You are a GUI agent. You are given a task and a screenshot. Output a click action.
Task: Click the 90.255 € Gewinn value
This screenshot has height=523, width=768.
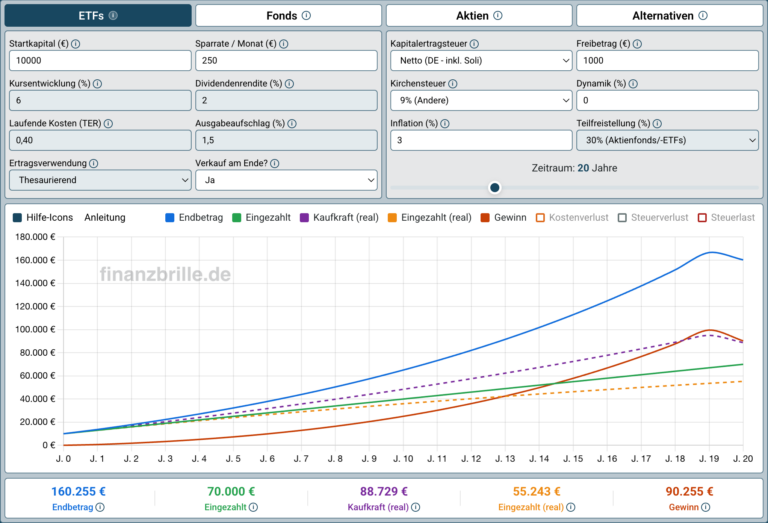(689, 492)
